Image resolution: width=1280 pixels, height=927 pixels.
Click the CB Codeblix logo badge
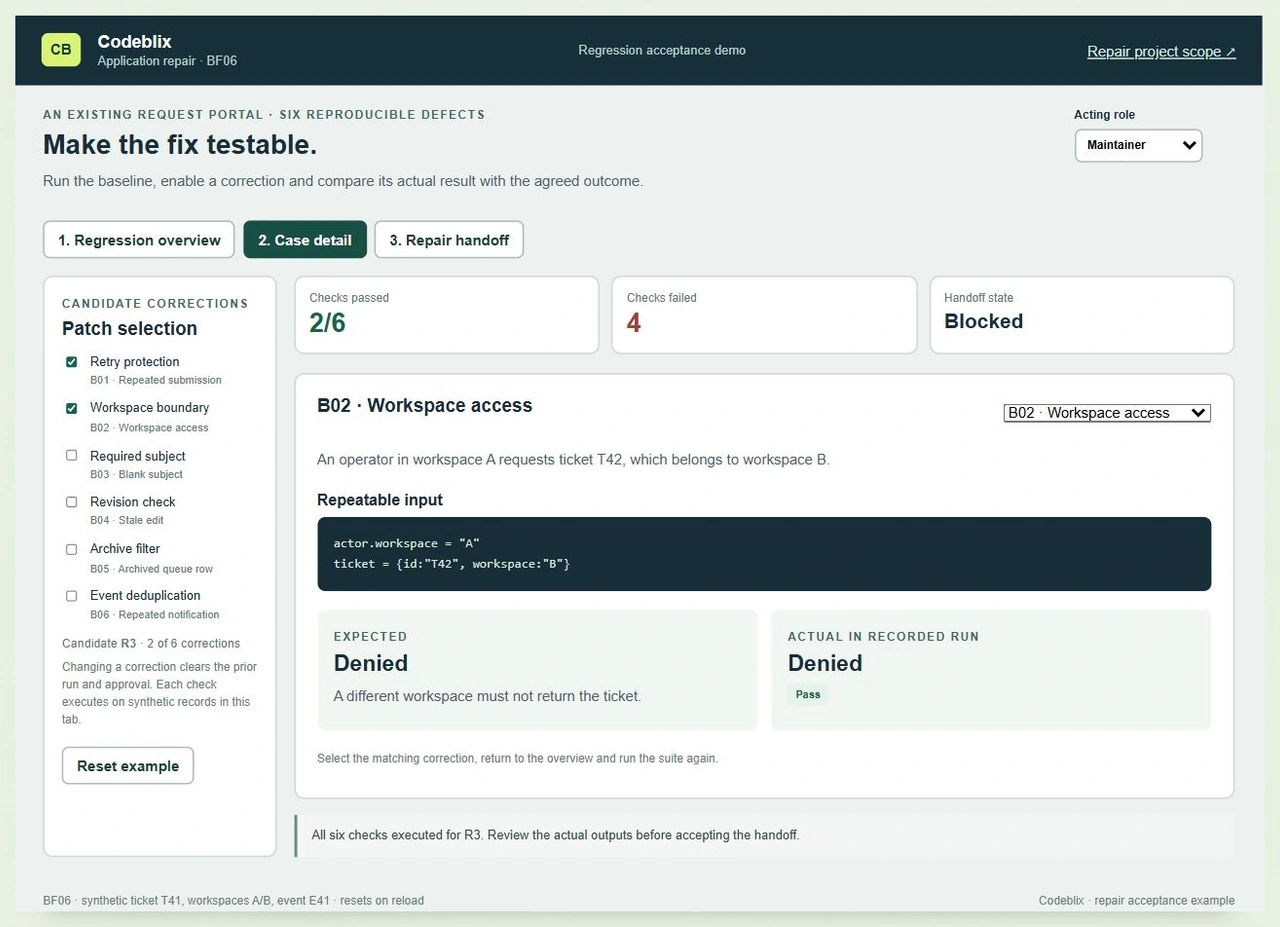61,50
